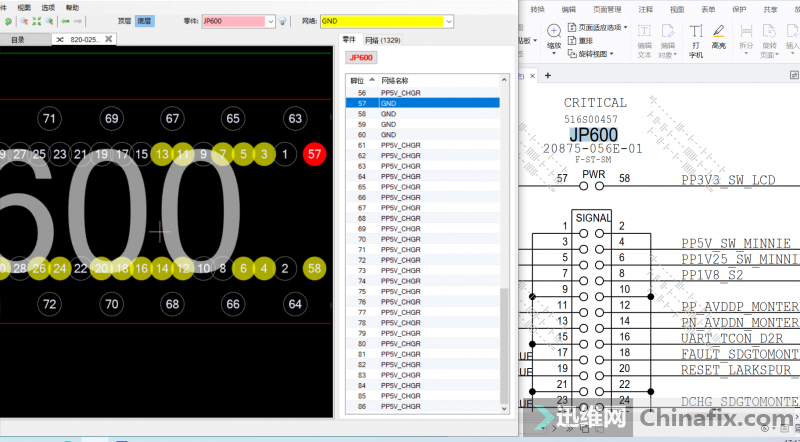Select the Highlight (高亮) pen tool
800x442 pixels.
click(x=718, y=32)
